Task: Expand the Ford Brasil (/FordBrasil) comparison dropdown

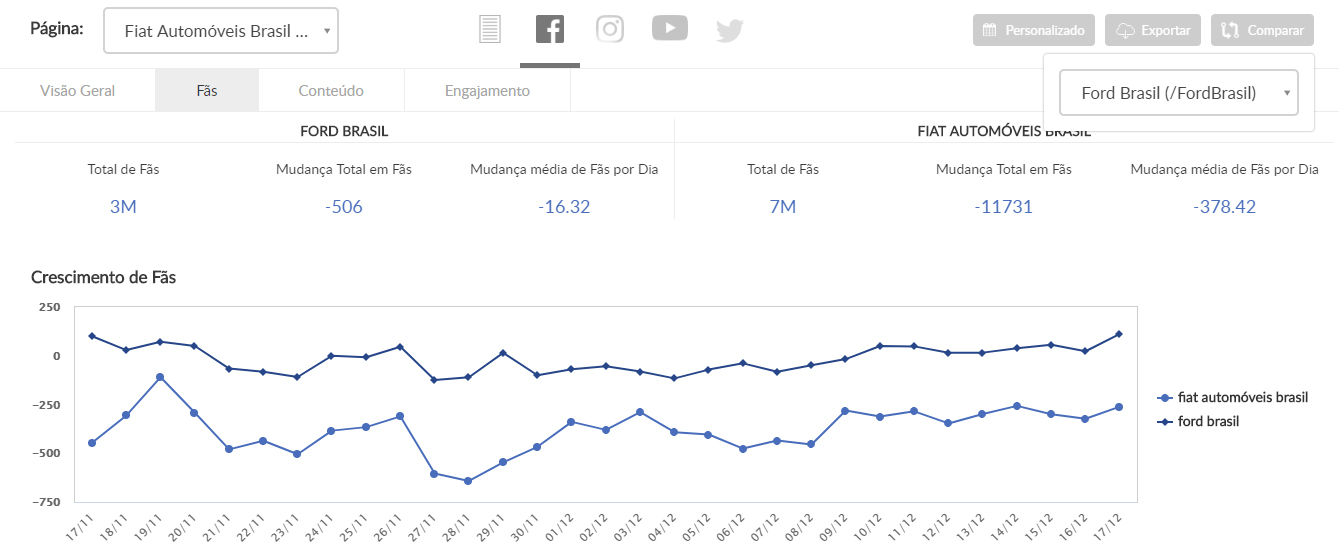Action: coord(1178,93)
